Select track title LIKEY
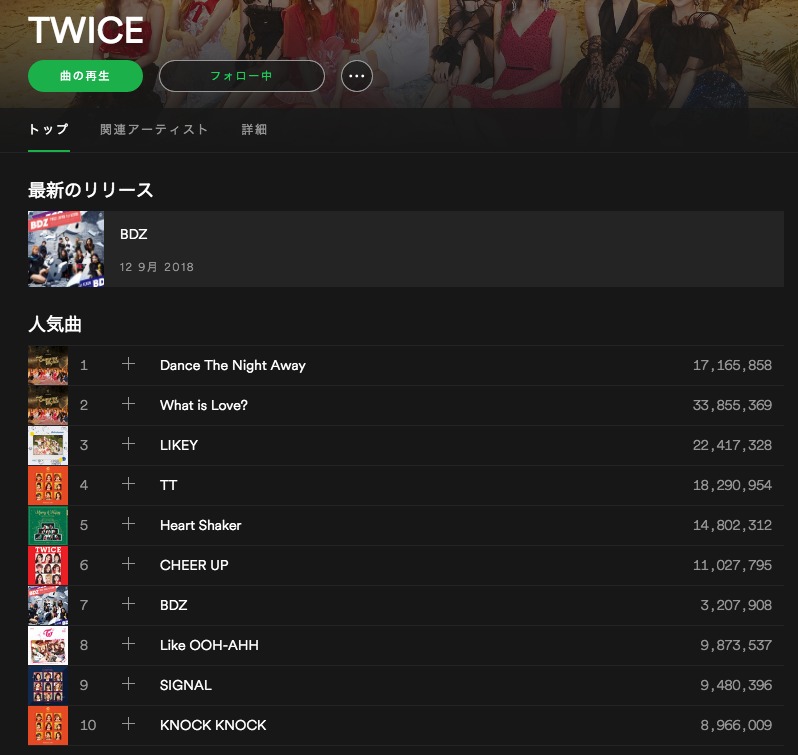 point(179,445)
